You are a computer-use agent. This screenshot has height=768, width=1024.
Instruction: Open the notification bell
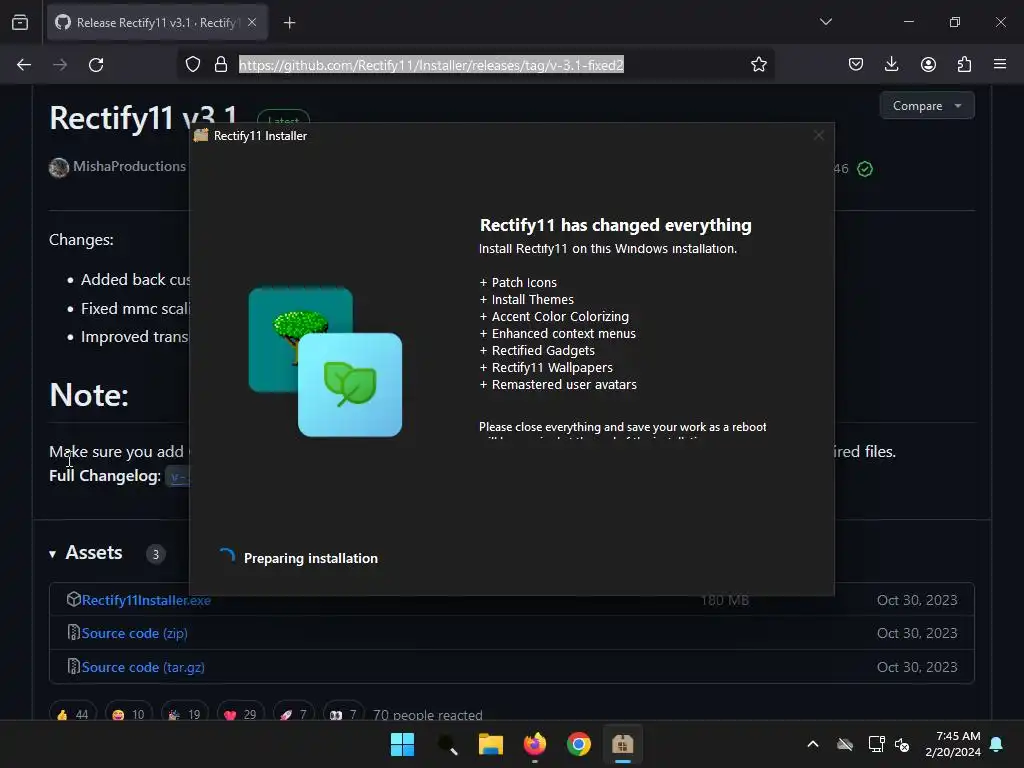996,744
